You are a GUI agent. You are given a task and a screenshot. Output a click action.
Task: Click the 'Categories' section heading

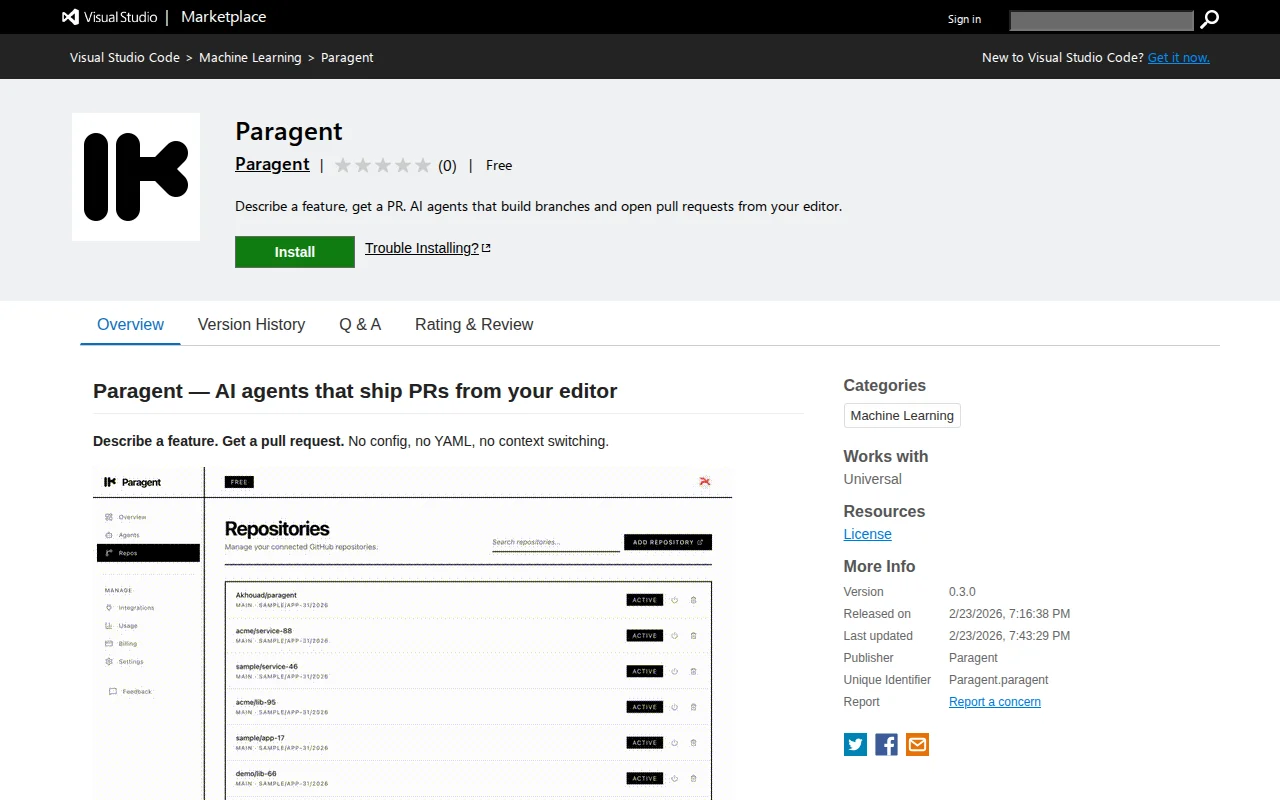click(885, 385)
